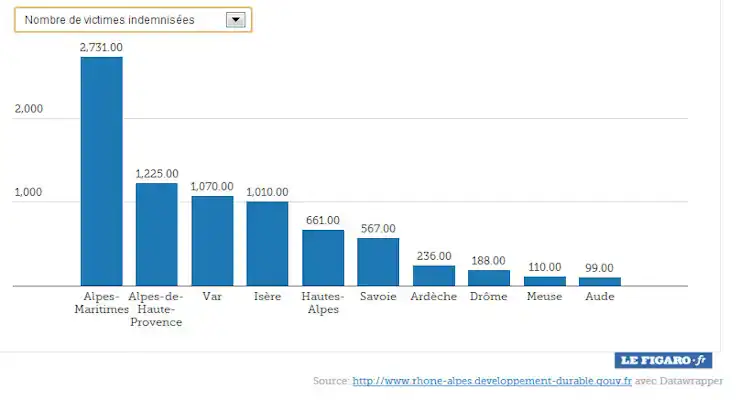Click the 1,225.00 value label
Viewport: 740px width, 400px height.
coord(157,173)
